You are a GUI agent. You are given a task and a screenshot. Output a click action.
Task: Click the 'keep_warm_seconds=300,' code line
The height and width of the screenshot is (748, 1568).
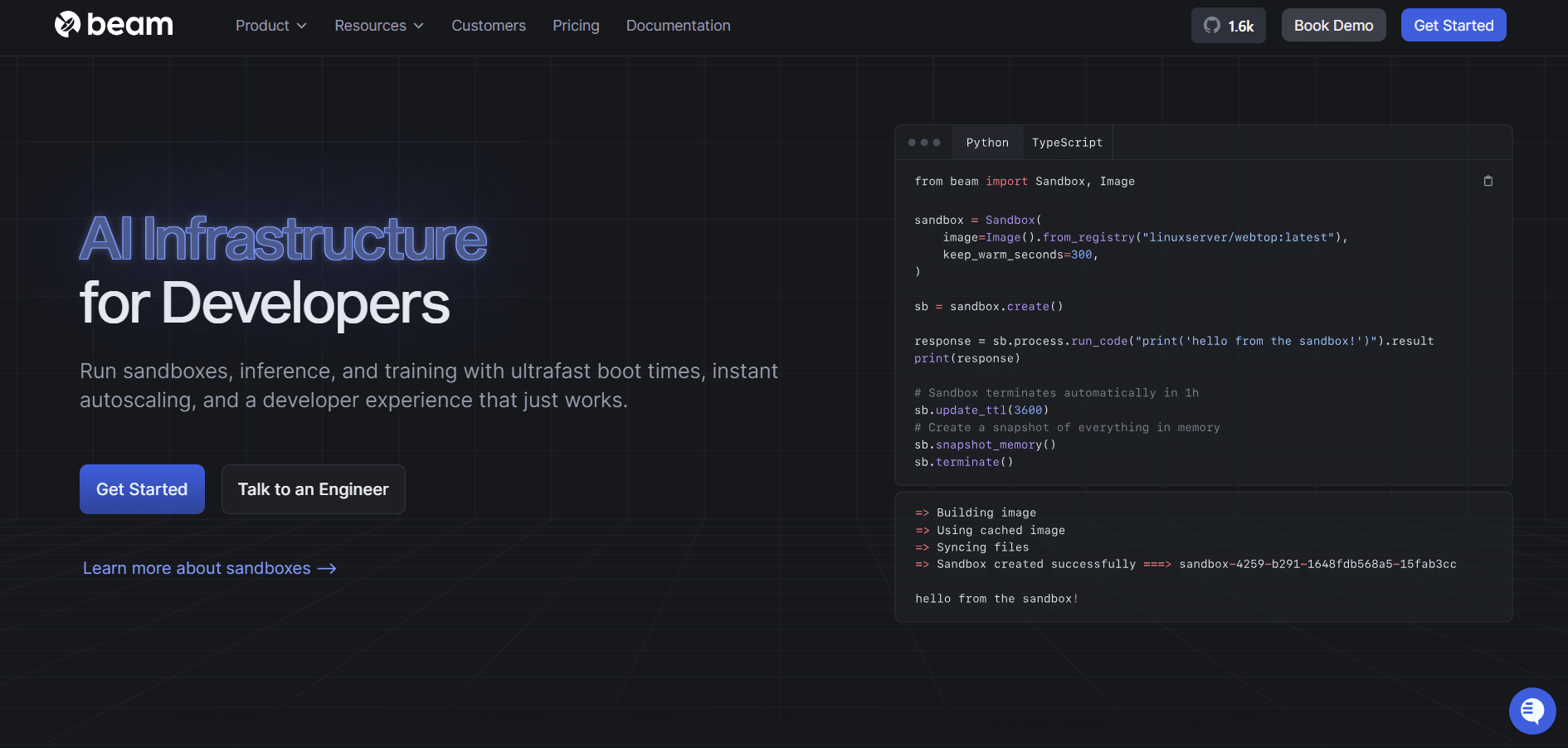1020,255
